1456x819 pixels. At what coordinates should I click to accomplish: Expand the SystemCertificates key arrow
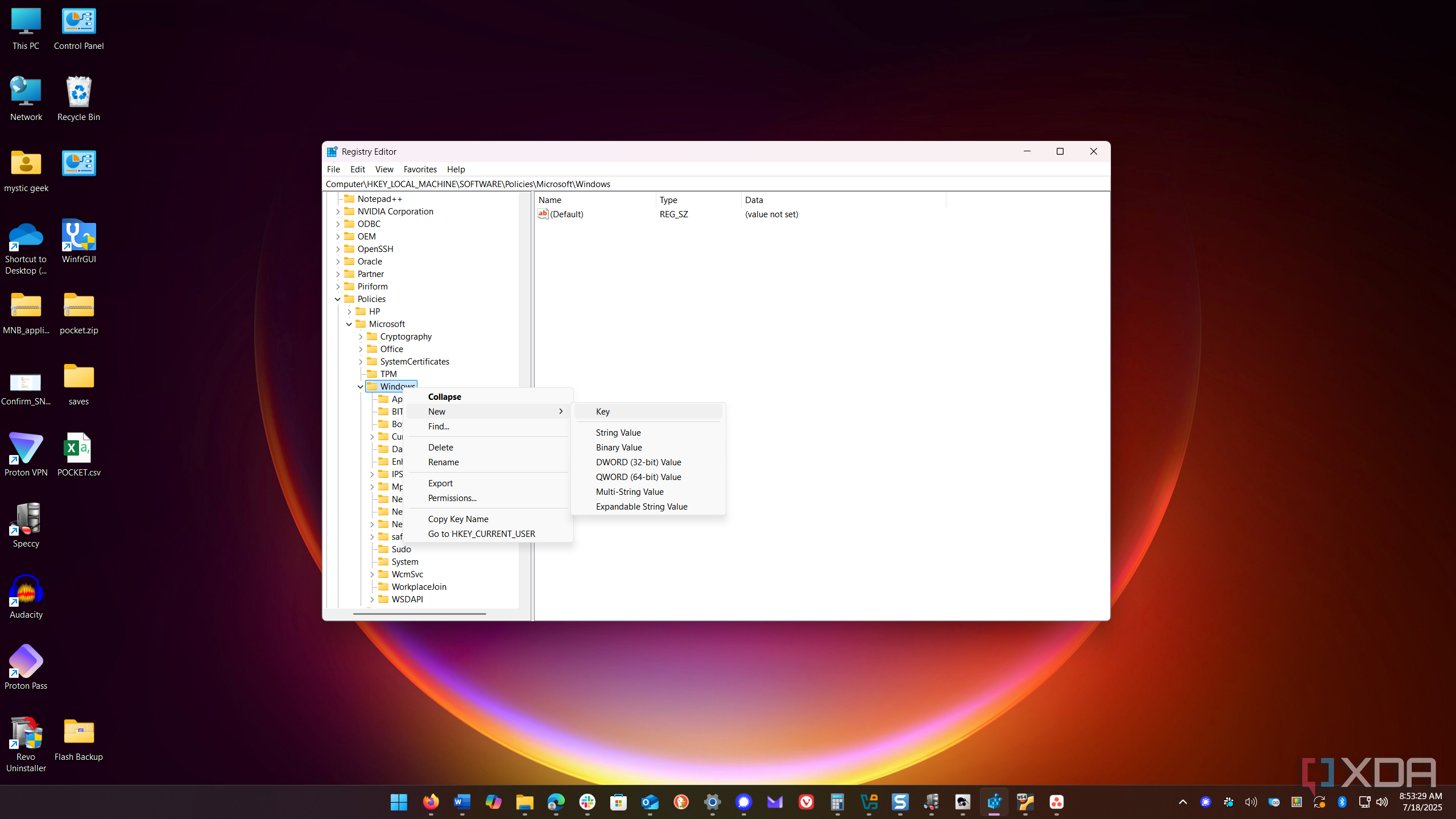361,362
